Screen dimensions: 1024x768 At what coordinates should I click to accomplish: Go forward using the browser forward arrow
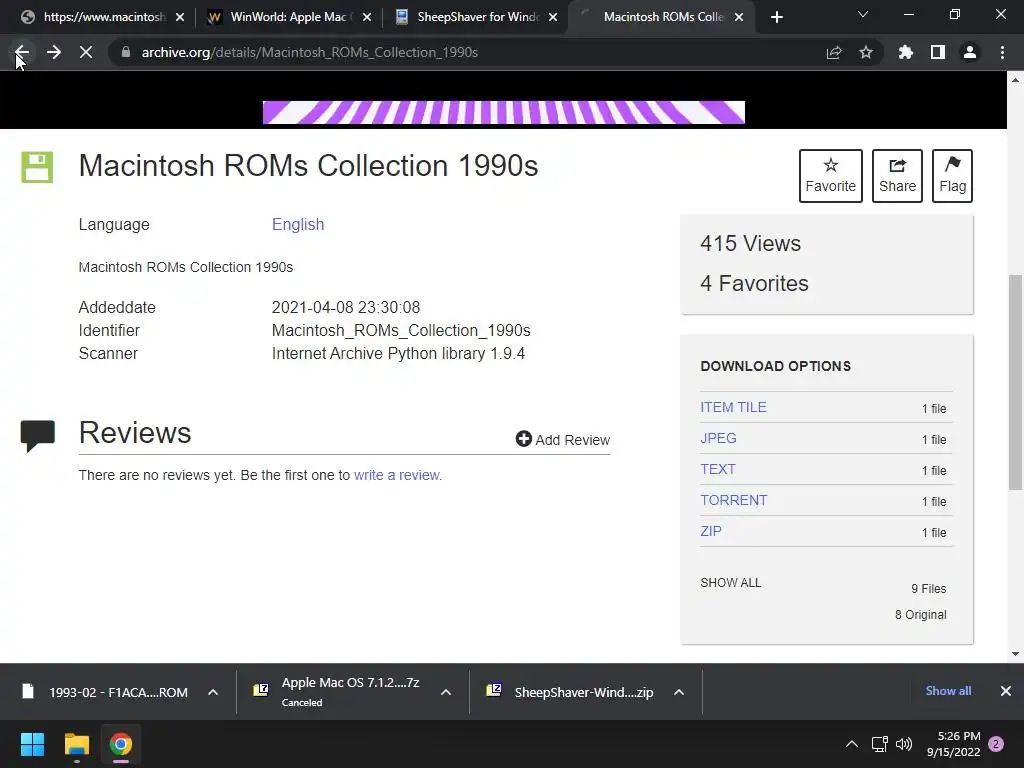point(54,52)
